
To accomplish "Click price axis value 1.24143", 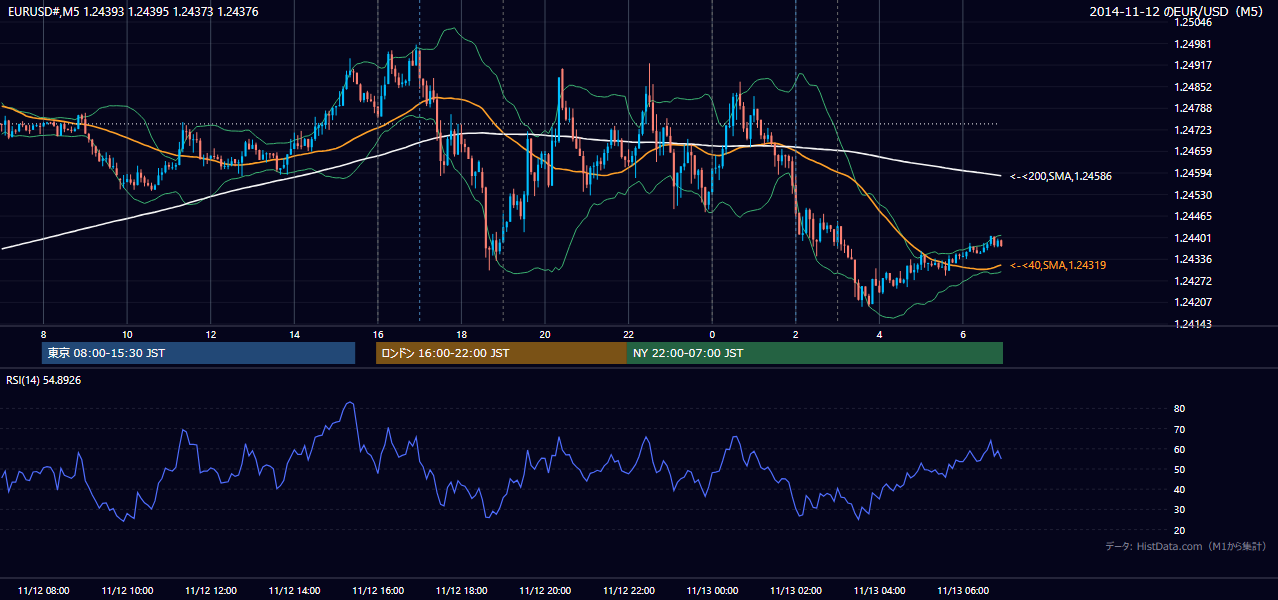I will click(1192, 324).
